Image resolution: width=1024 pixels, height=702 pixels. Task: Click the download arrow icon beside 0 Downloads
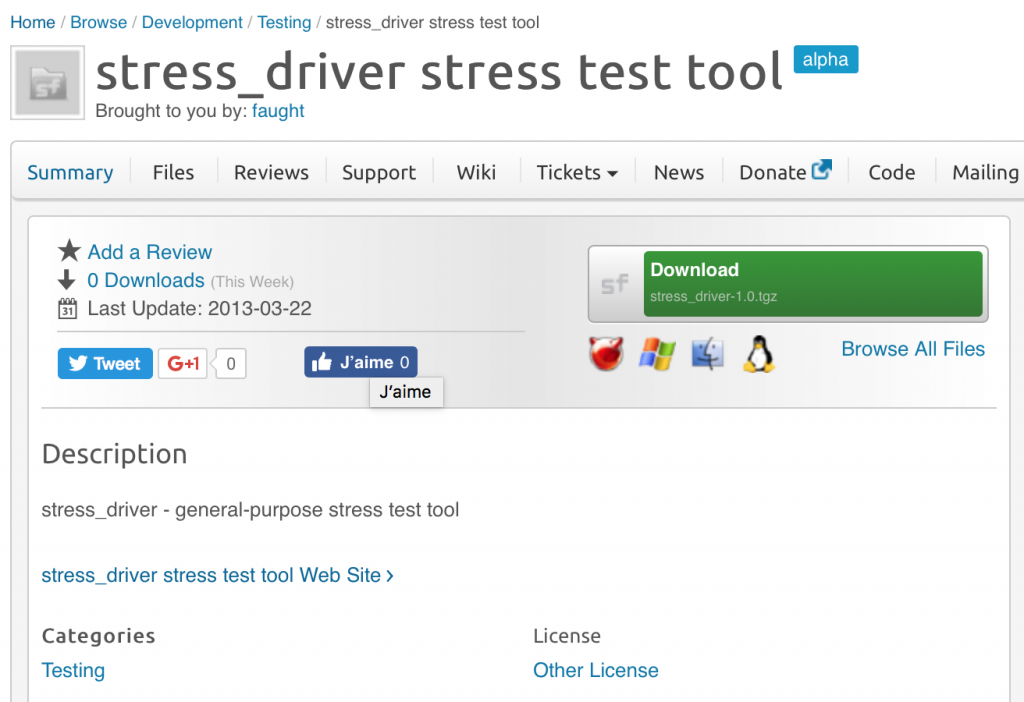66,279
